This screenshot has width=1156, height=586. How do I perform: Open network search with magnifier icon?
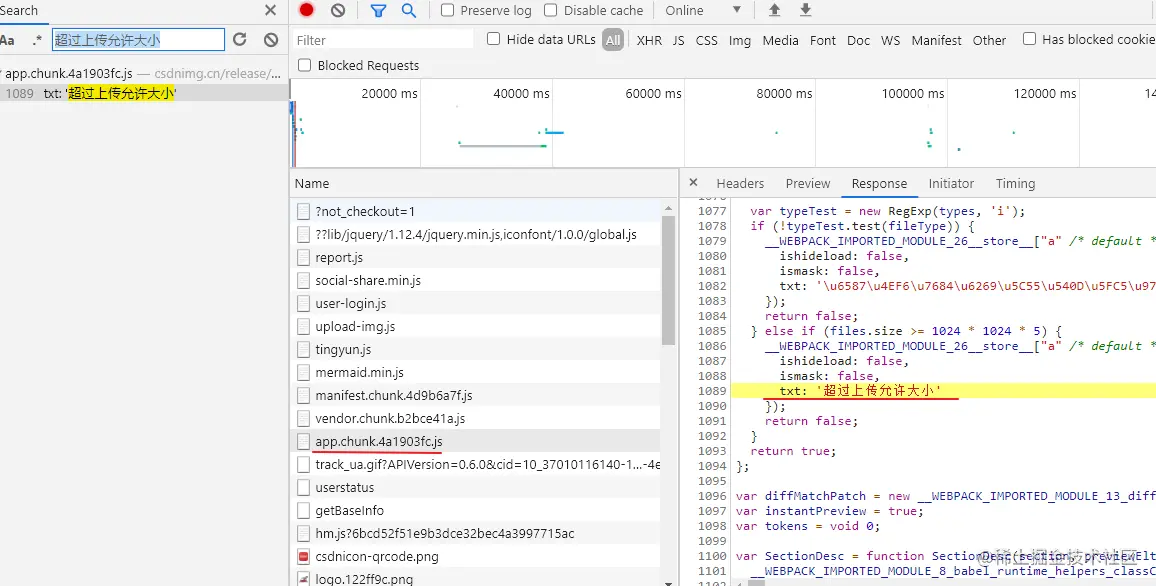coord(408,10)
